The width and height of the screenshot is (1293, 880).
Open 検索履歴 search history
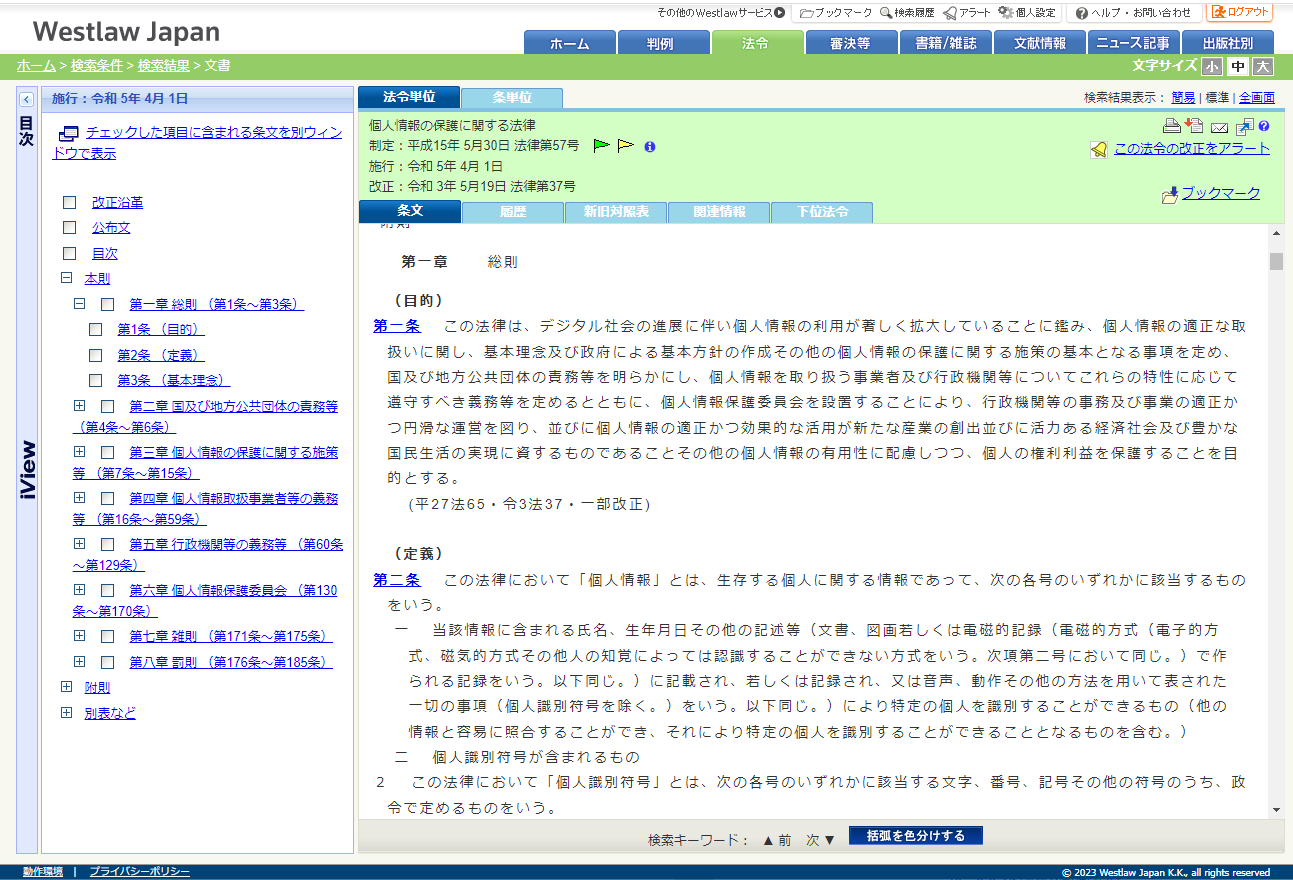tap(907, 13)
